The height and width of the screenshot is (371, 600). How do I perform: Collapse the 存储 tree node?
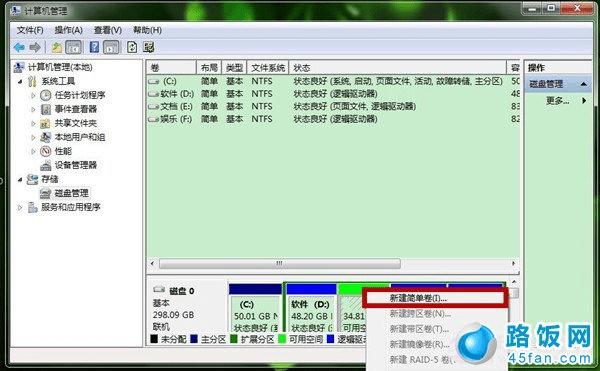tap(20, 179)
